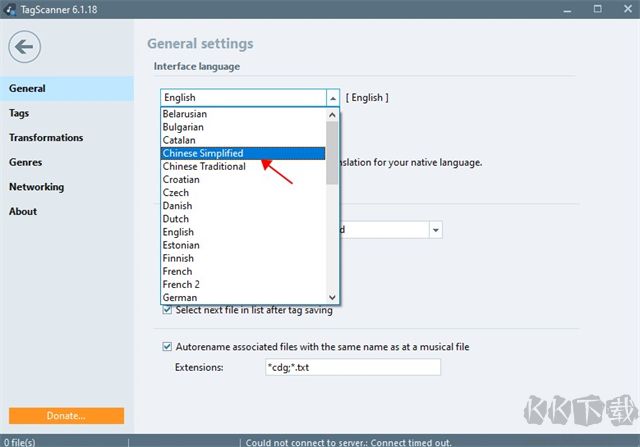640x447 pixels.
Task: Click the language list scroll up arrow
Action: pyautogui.click(x=332, y=115)
